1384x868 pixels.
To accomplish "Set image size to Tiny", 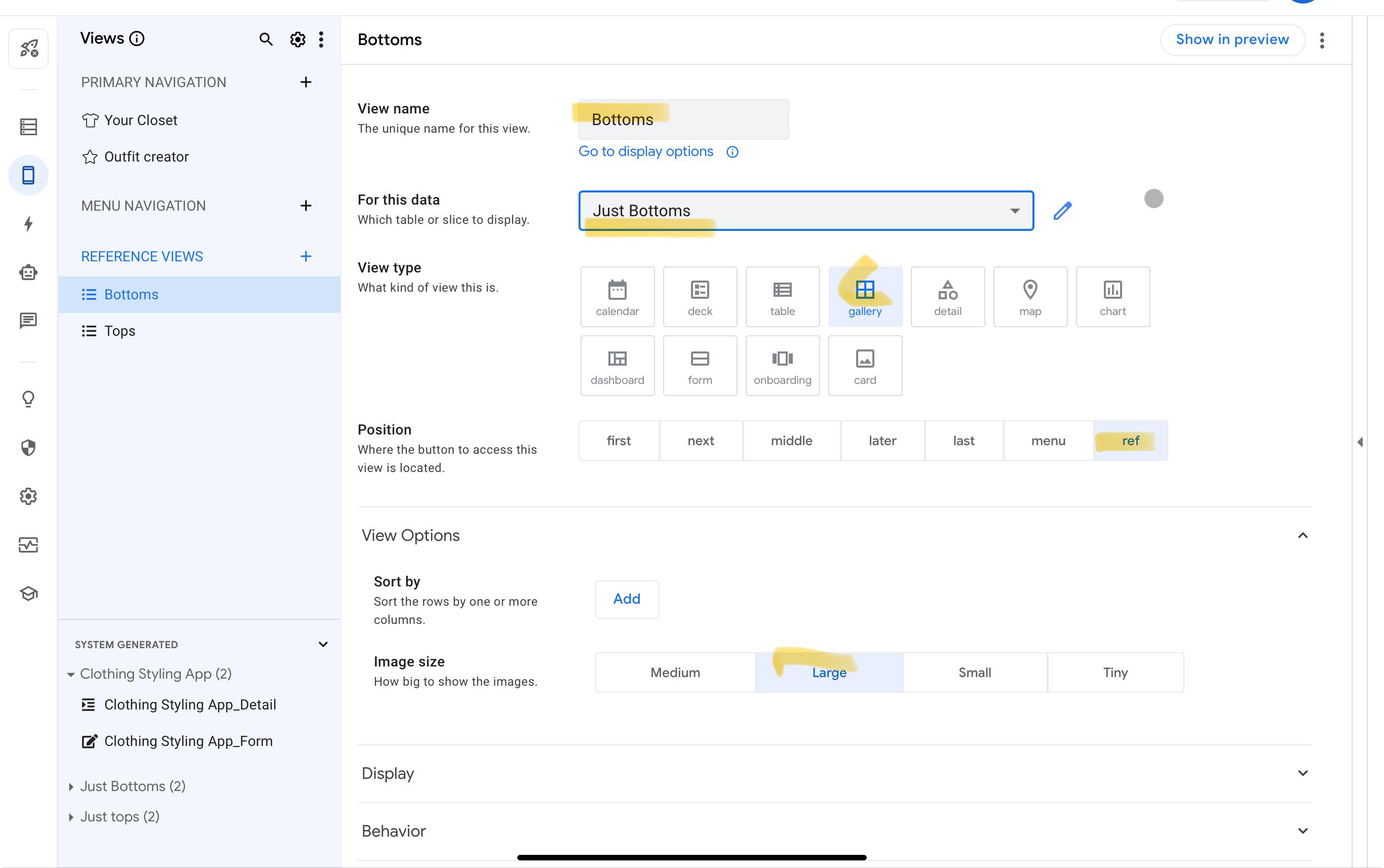I will 1115,672.
